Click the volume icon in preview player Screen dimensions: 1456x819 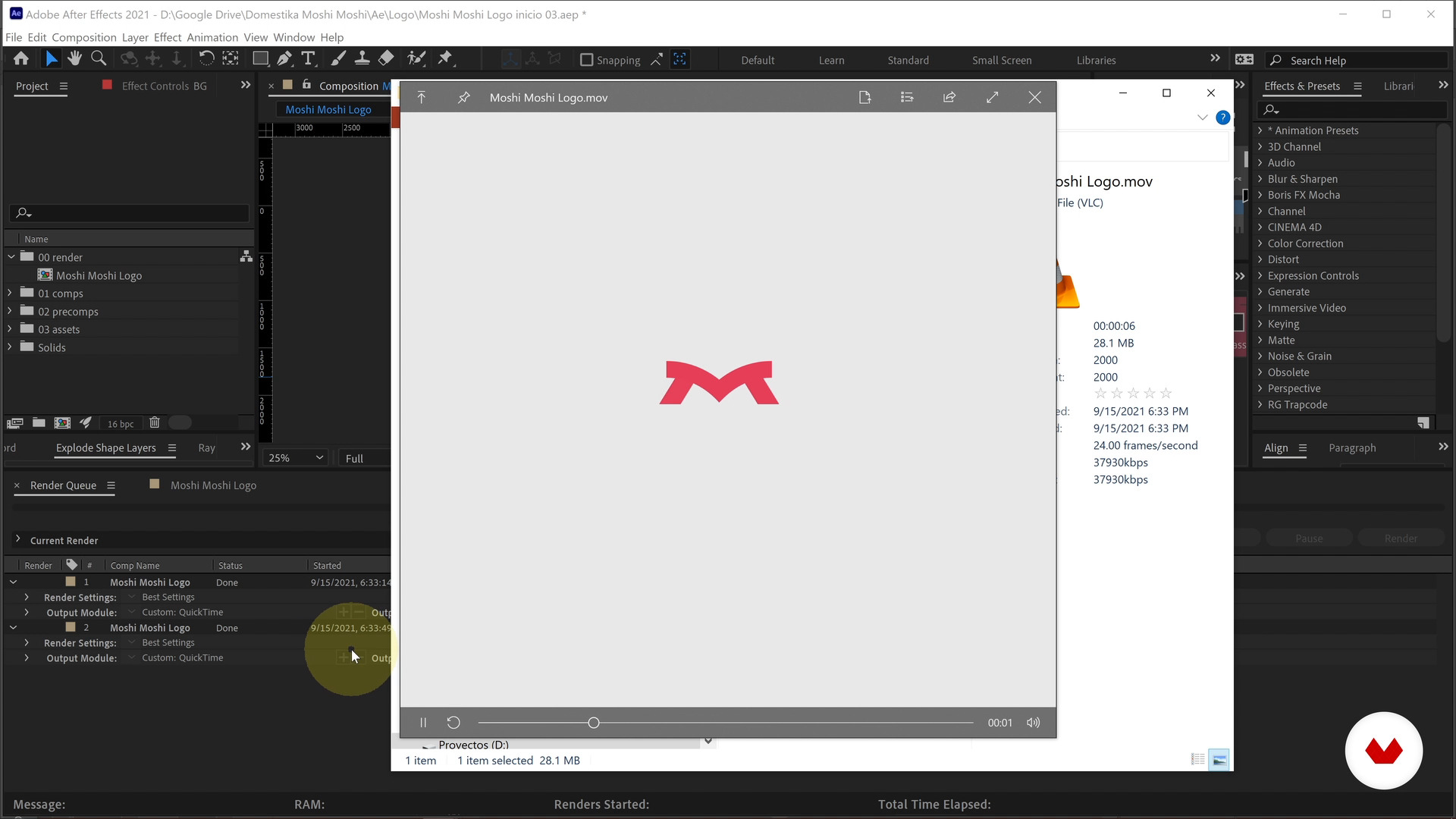tap(1034, 723)
